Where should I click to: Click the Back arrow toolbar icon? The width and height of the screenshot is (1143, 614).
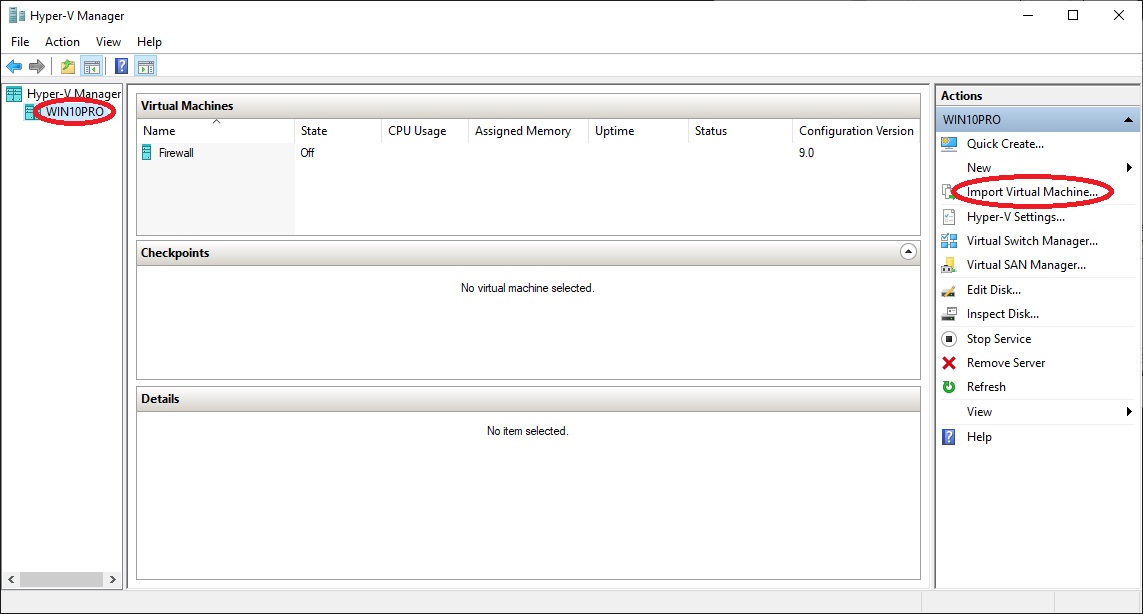[14, 67]
